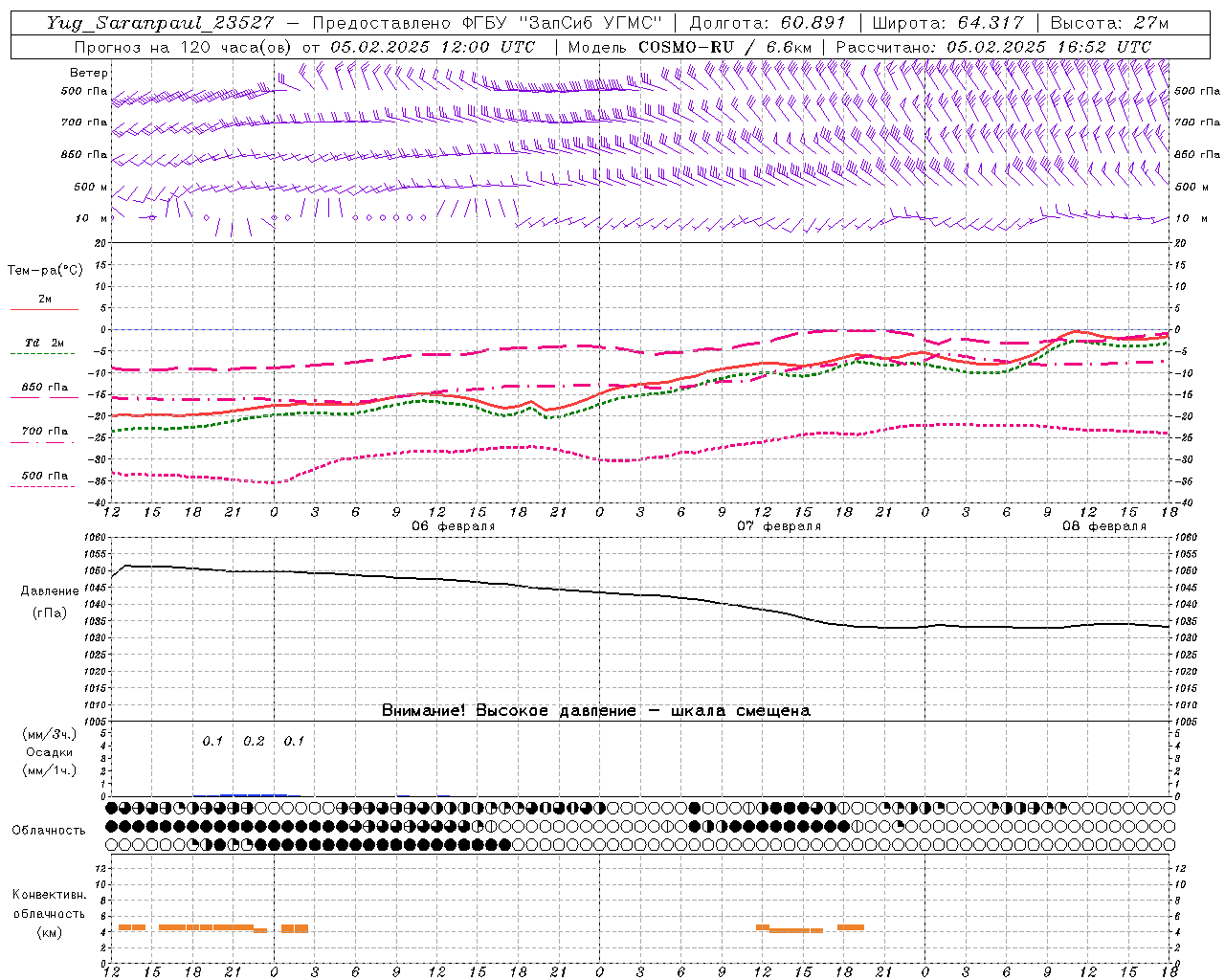Click the forecast start time 05.02.2025 12:00 UTC
1225x980 pixels.
pos(432,47)
